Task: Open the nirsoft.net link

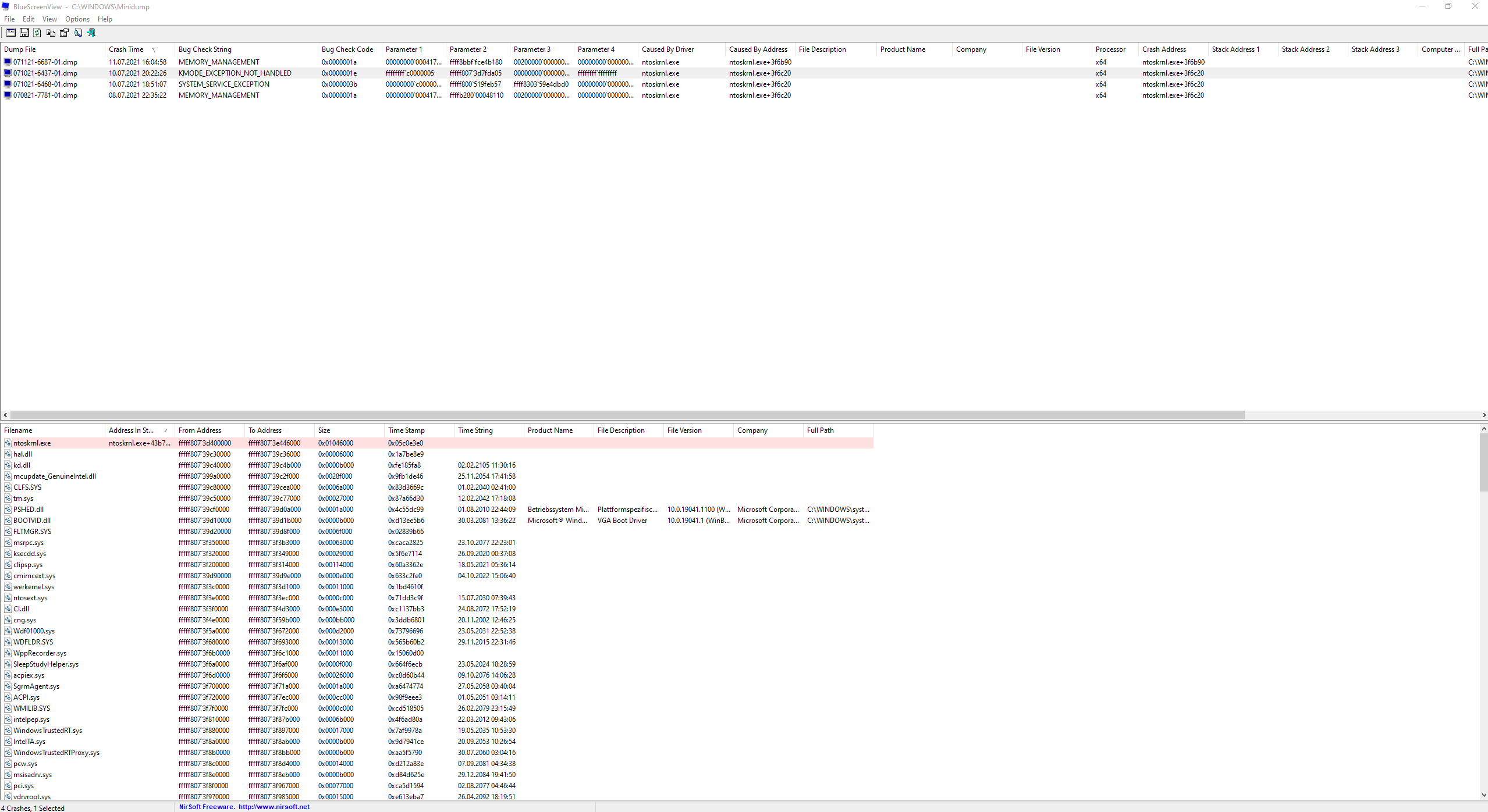Action: tap(274, 807)
